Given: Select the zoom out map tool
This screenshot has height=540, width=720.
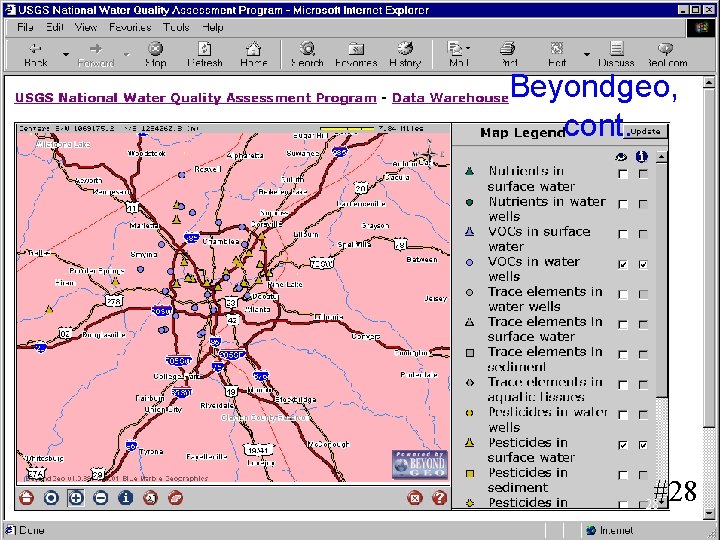Looking at the screenshot, I should [x=101, y=498].
